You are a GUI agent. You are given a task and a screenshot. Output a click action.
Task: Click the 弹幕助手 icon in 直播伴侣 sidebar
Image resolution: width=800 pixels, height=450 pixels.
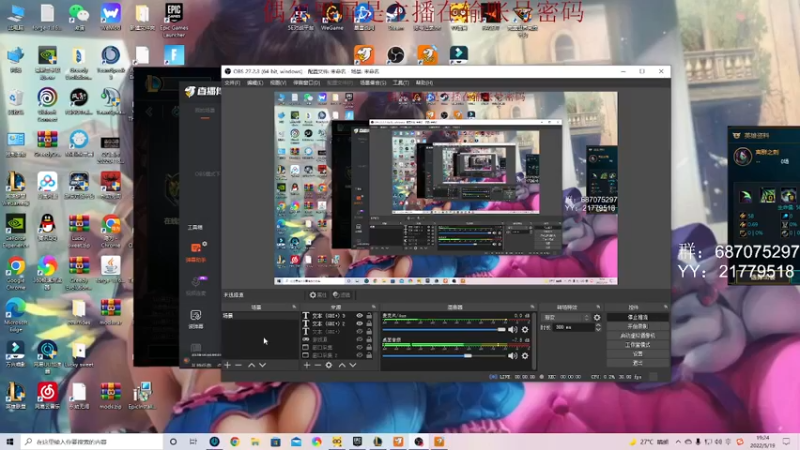click(196, 253)
